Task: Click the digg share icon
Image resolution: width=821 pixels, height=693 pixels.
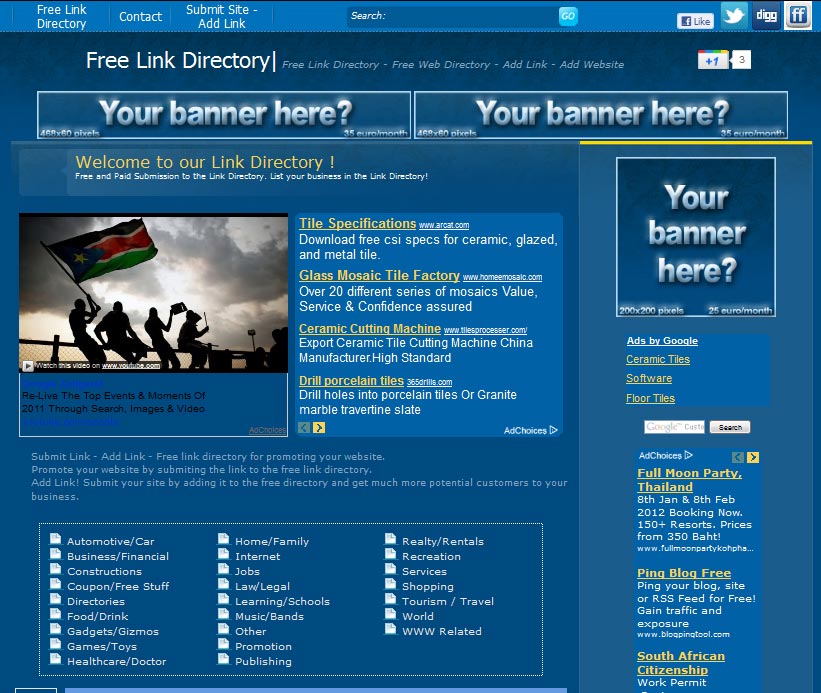Action: [766, 15]
